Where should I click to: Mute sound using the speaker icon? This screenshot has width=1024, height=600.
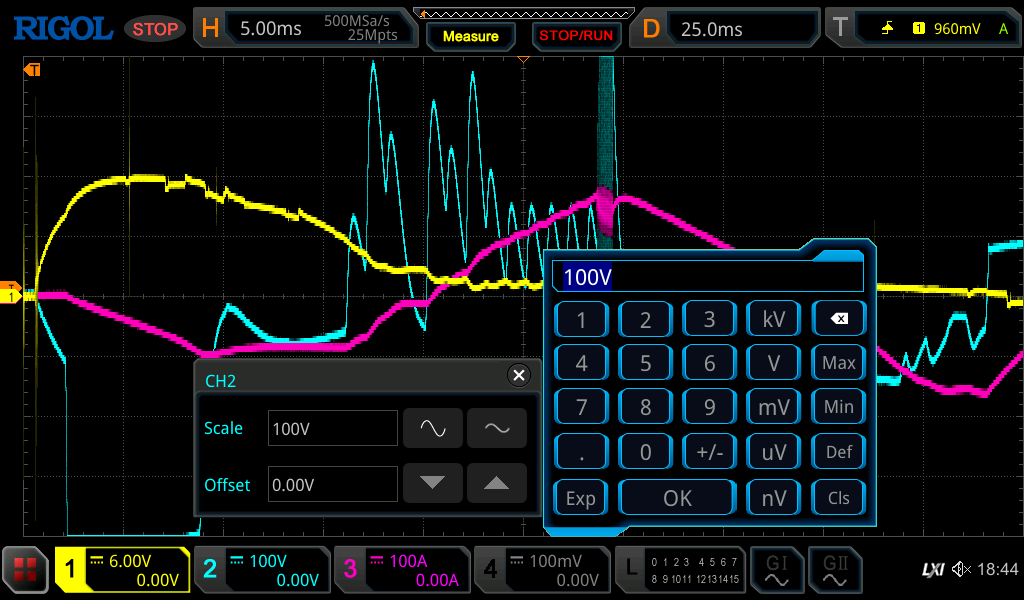pos(961,570)
